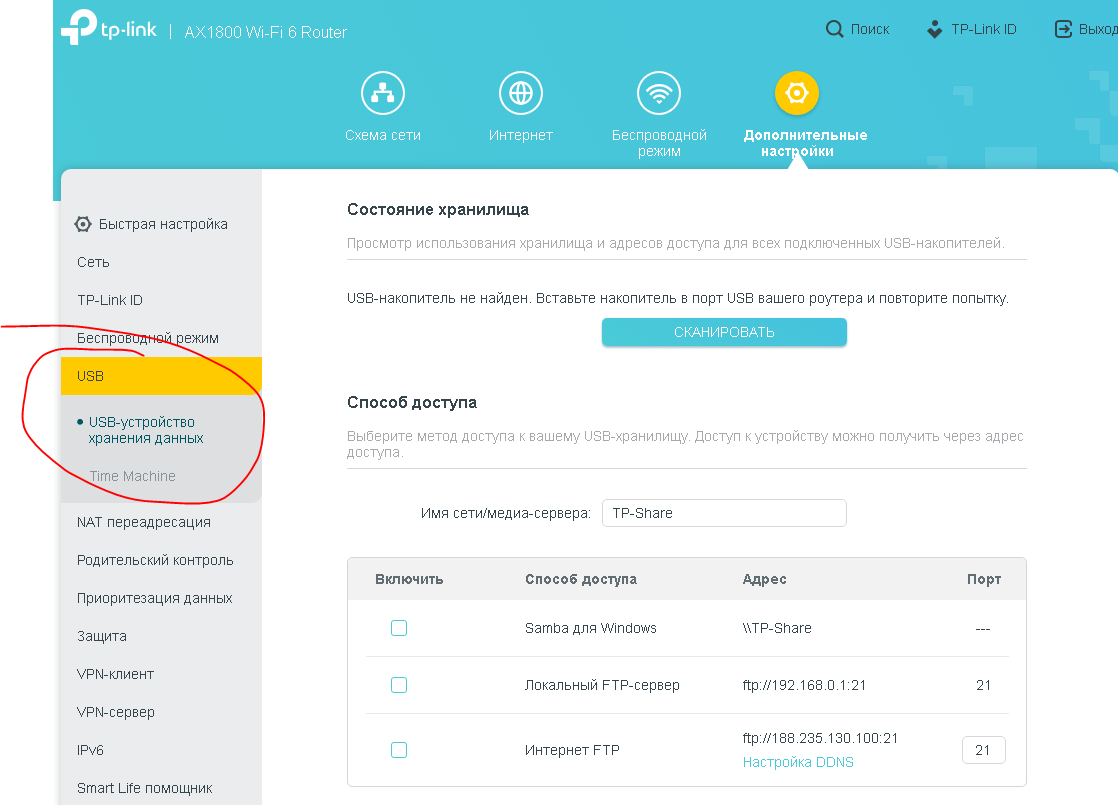Open the Internet globe icon

click(520, 94)
